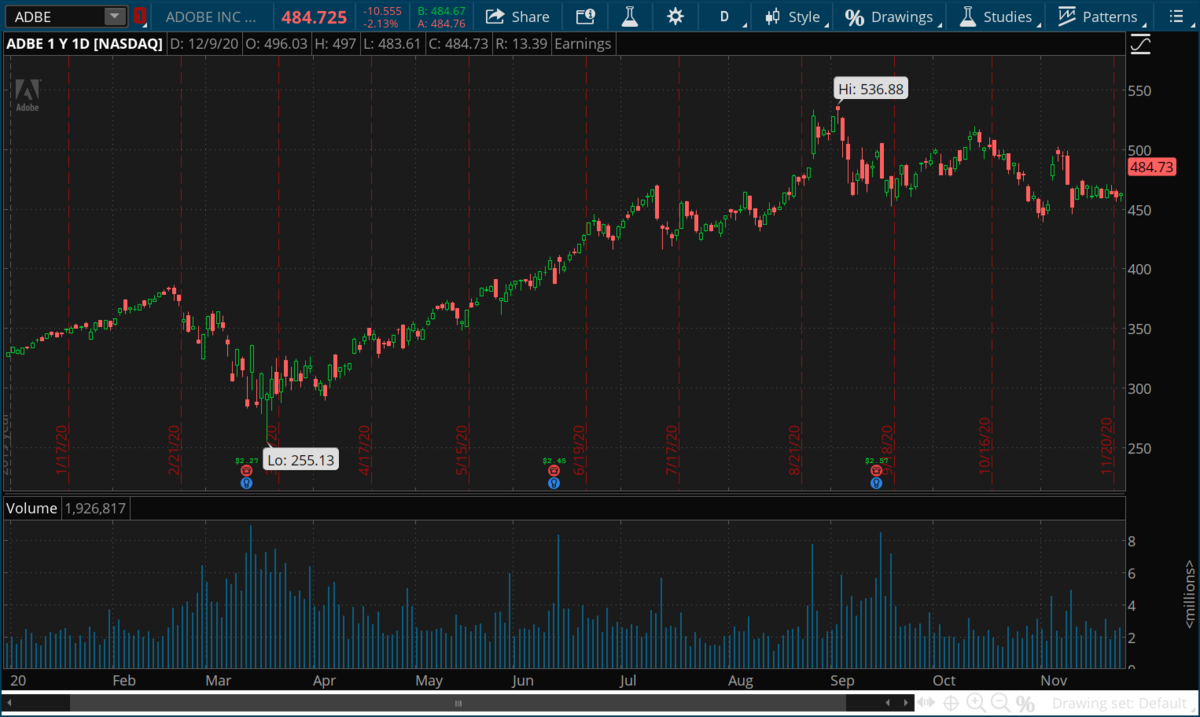Click the 1/17/20 expiration date marker
The width and height of the screenshot is (1200, 717).
click(62, 450)
